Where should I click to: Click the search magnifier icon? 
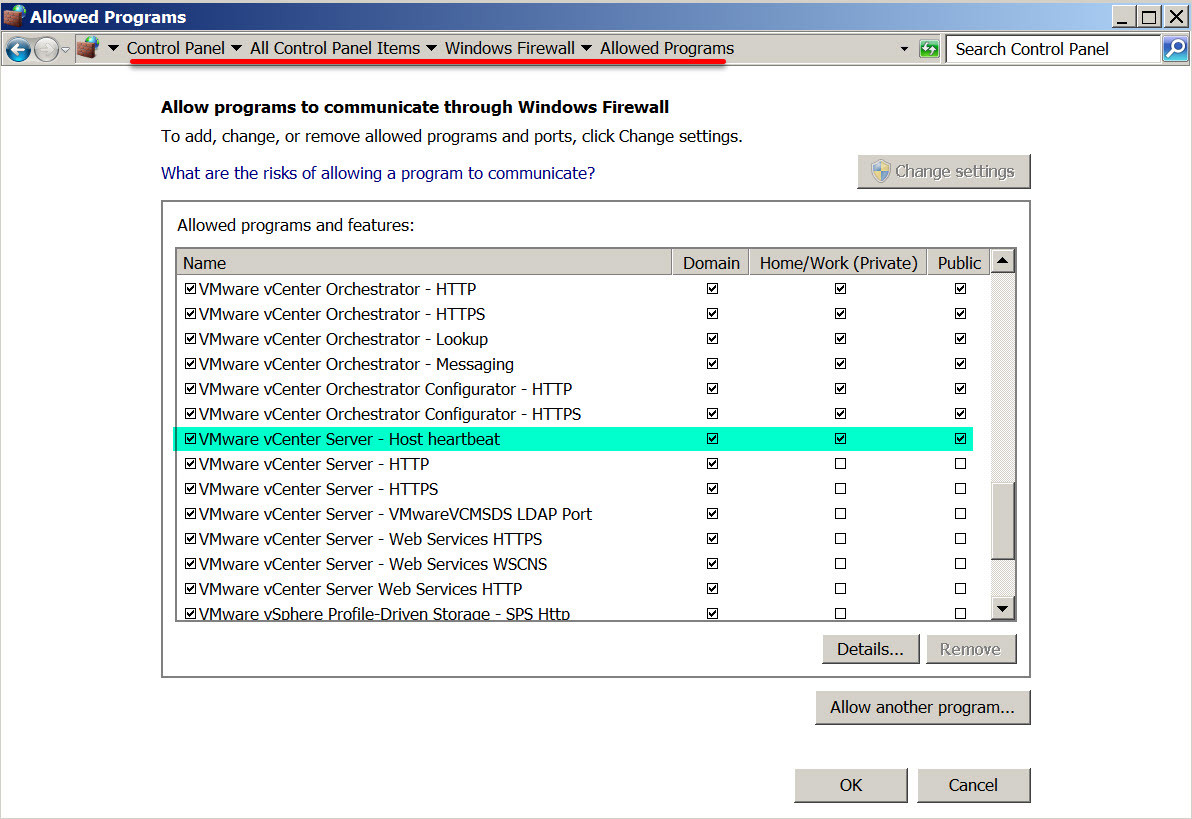tap(1175, 49)
